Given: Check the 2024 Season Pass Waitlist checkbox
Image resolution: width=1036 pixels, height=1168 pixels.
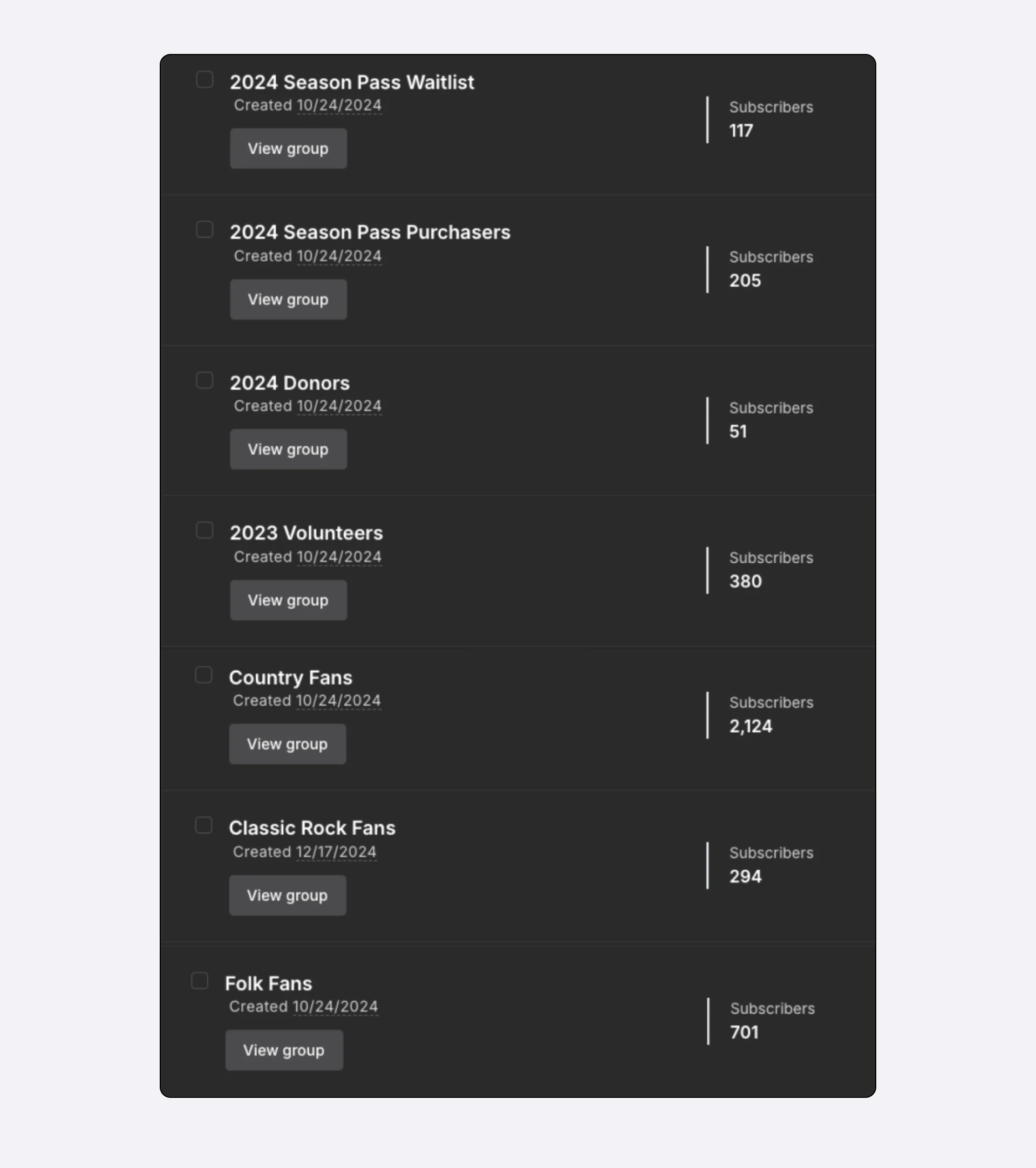Looking at the screenshot, I should (x=205, y=79).
